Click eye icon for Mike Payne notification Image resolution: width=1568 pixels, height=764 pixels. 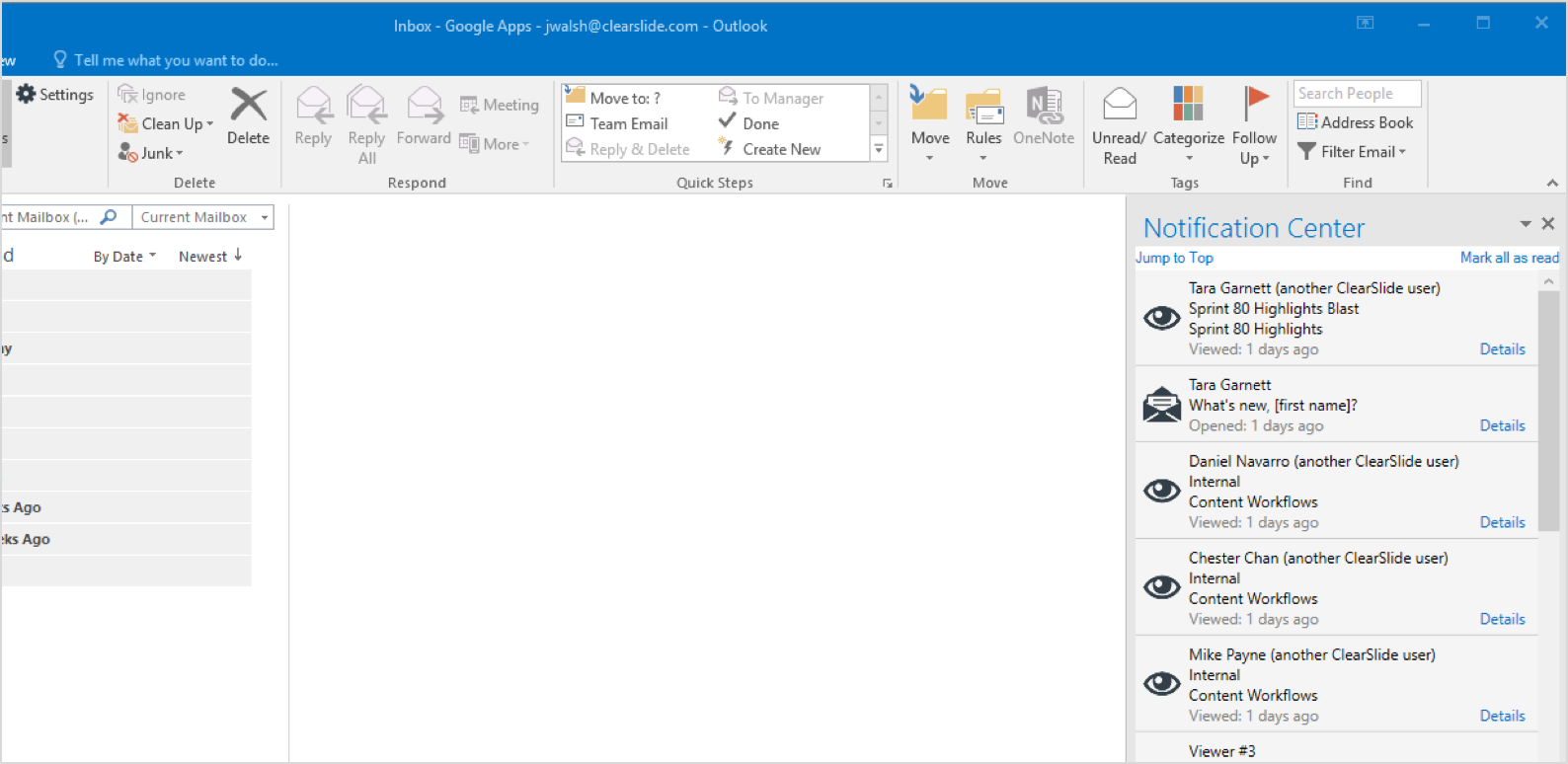[1162, 683]
